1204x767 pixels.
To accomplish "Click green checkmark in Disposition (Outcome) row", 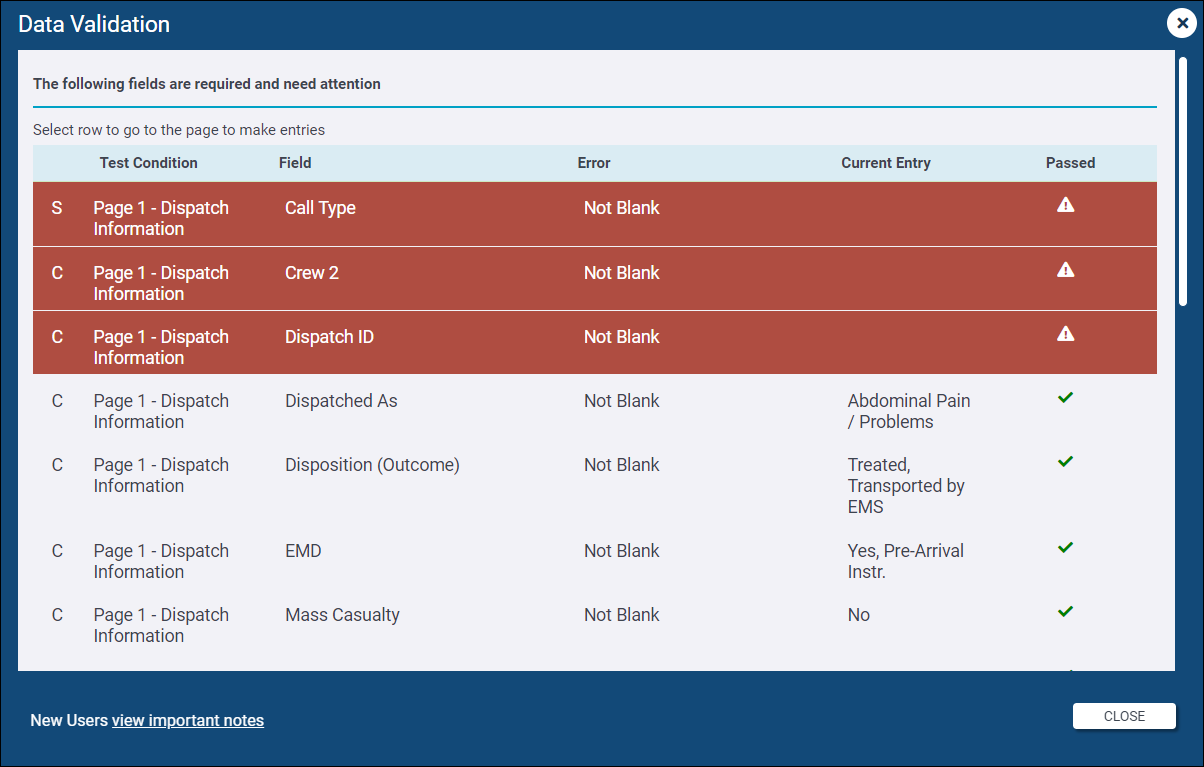I will coord(1066,462).
